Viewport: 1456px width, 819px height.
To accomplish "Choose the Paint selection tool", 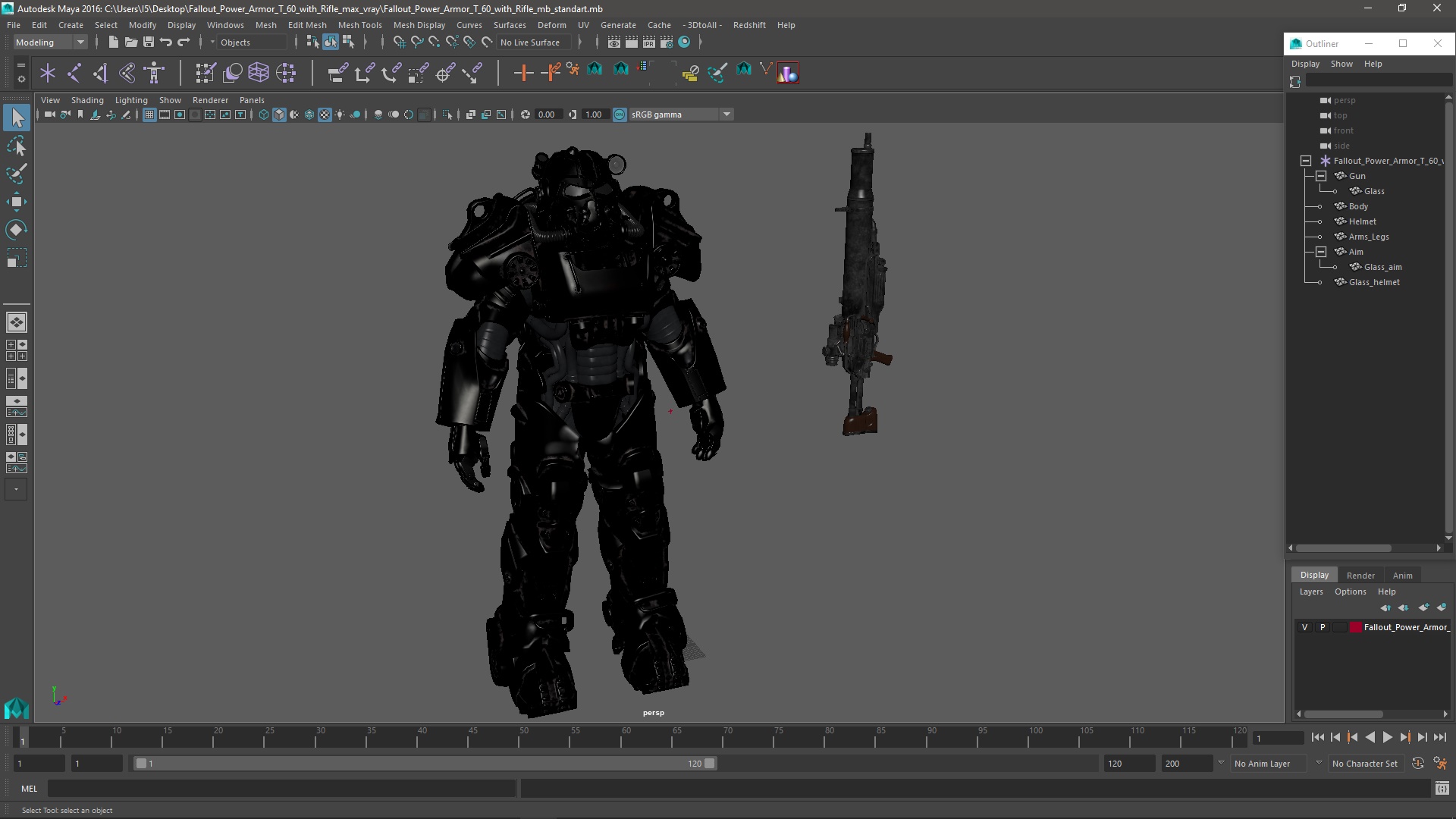I will pyautogui.click(x=17, y=174).
